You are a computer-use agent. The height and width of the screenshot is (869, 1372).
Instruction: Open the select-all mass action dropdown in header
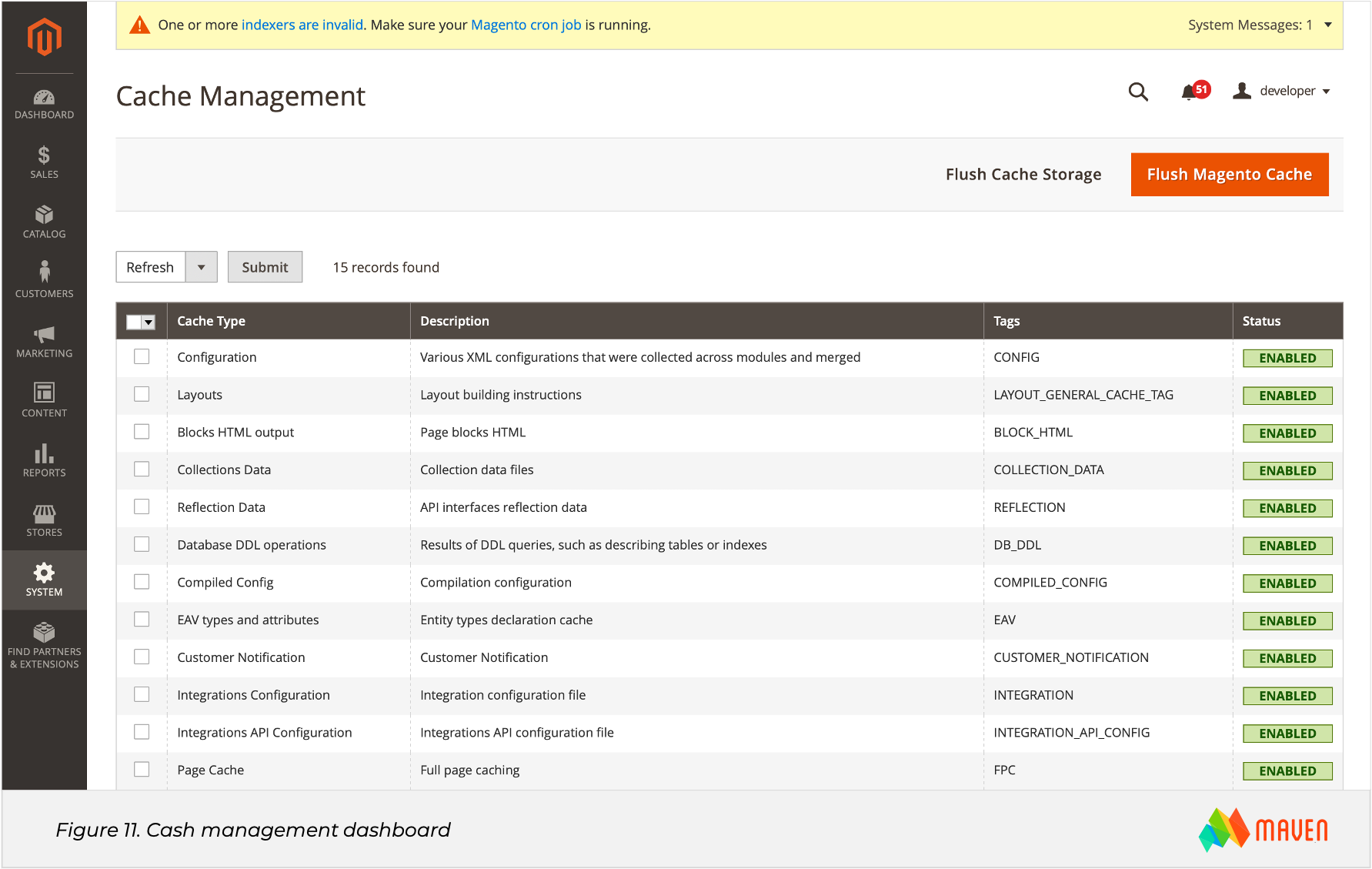[x=149, y=323]
